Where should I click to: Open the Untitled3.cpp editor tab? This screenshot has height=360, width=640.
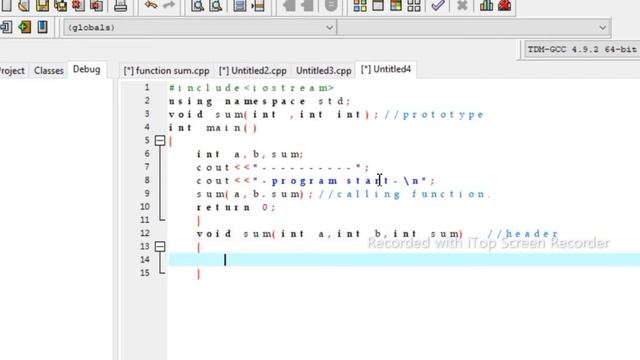click(x=324, y=71)
